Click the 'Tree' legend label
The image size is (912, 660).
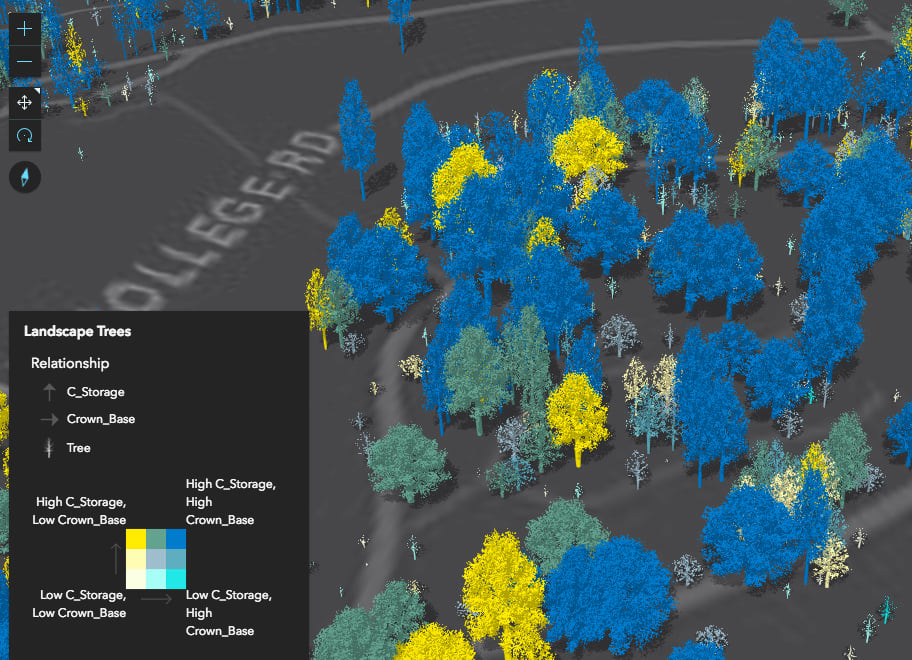tap(78, 448)
